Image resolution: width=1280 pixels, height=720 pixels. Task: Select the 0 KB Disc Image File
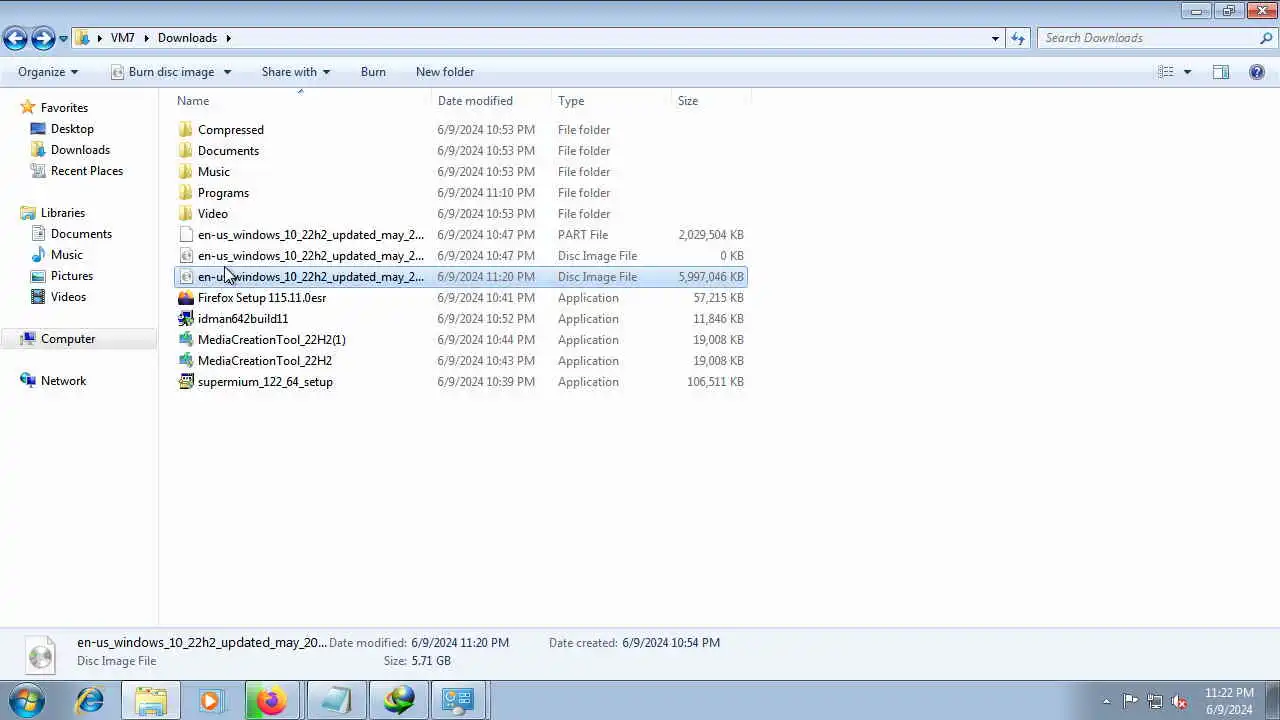coord(461,256)
